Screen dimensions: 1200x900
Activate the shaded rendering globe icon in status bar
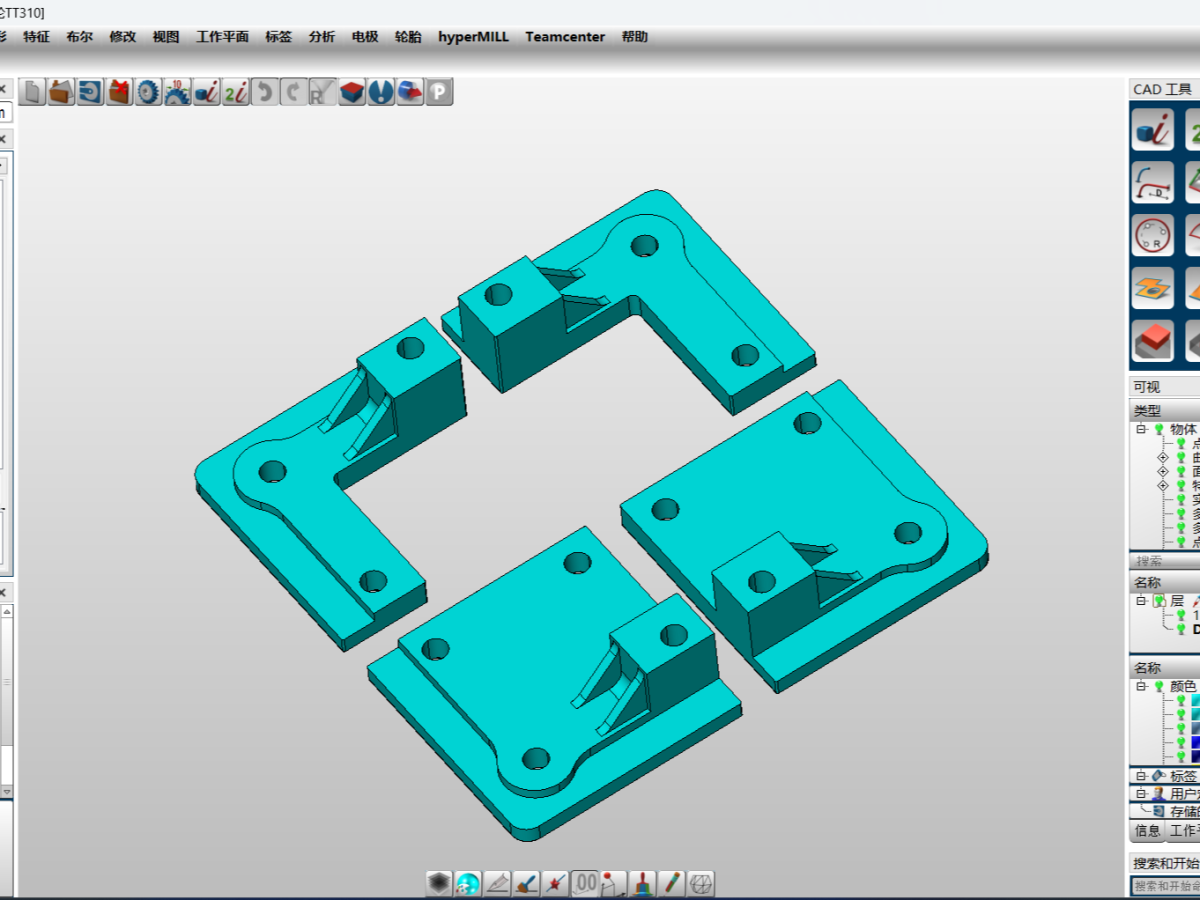470,884
